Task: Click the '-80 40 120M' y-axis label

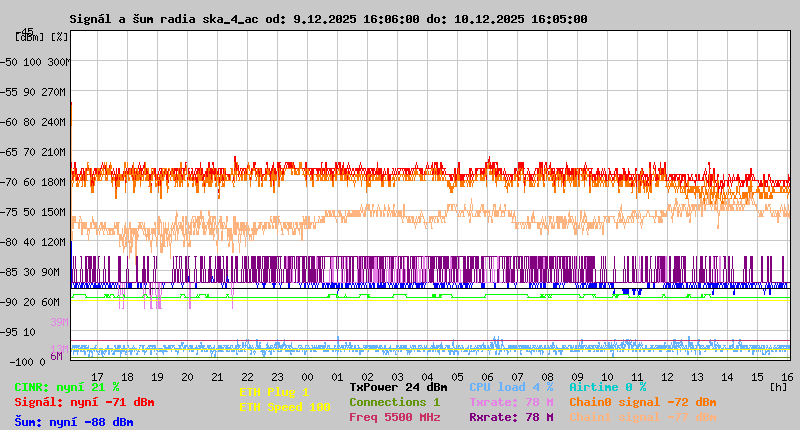Action: point(33,242)
